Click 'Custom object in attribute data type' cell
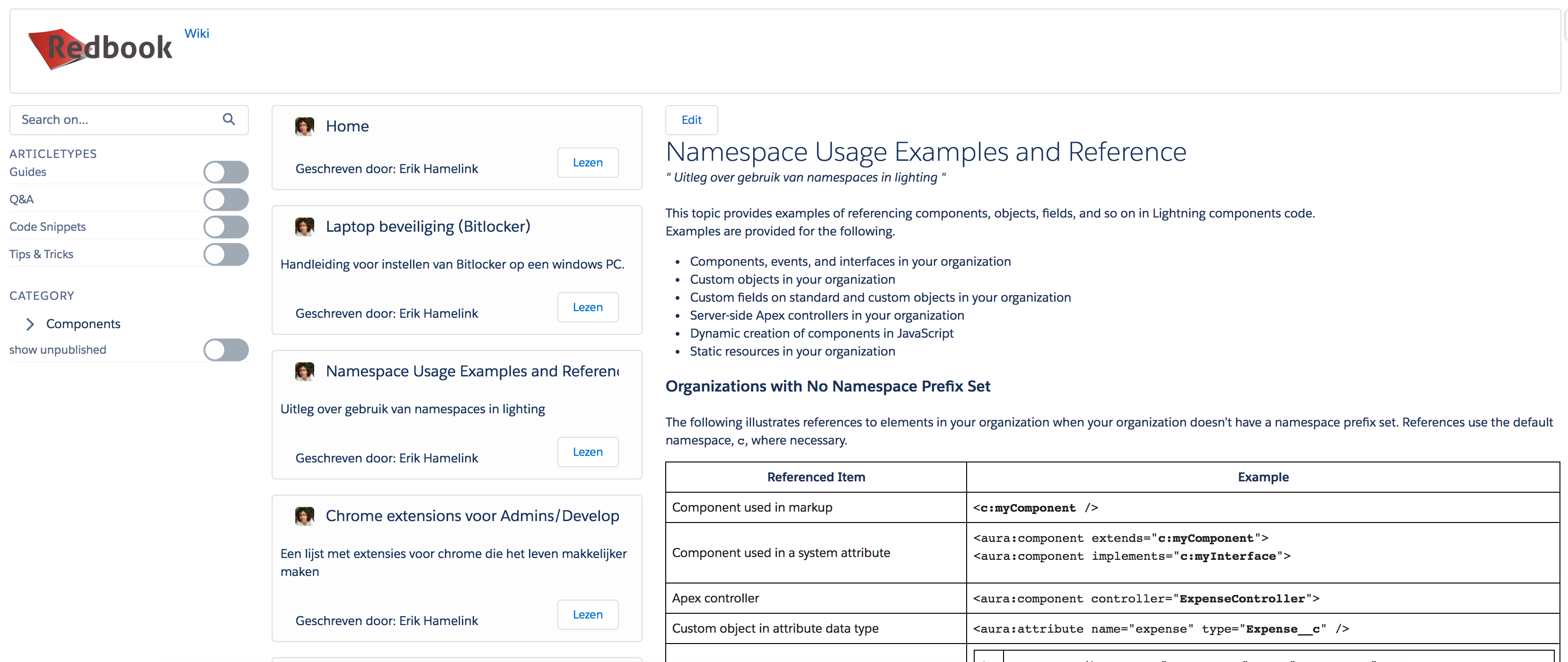The height and width of the screenshot is (662, 1568). 816,628
